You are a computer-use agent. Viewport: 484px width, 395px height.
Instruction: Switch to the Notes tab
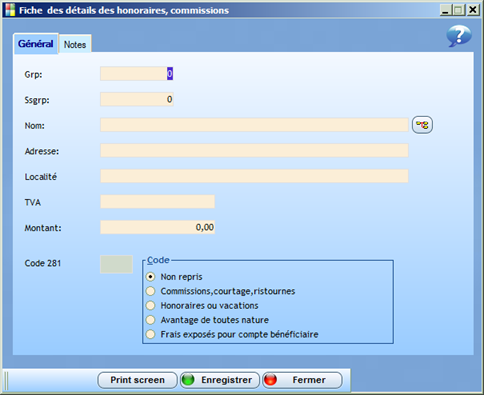[75, 44]
